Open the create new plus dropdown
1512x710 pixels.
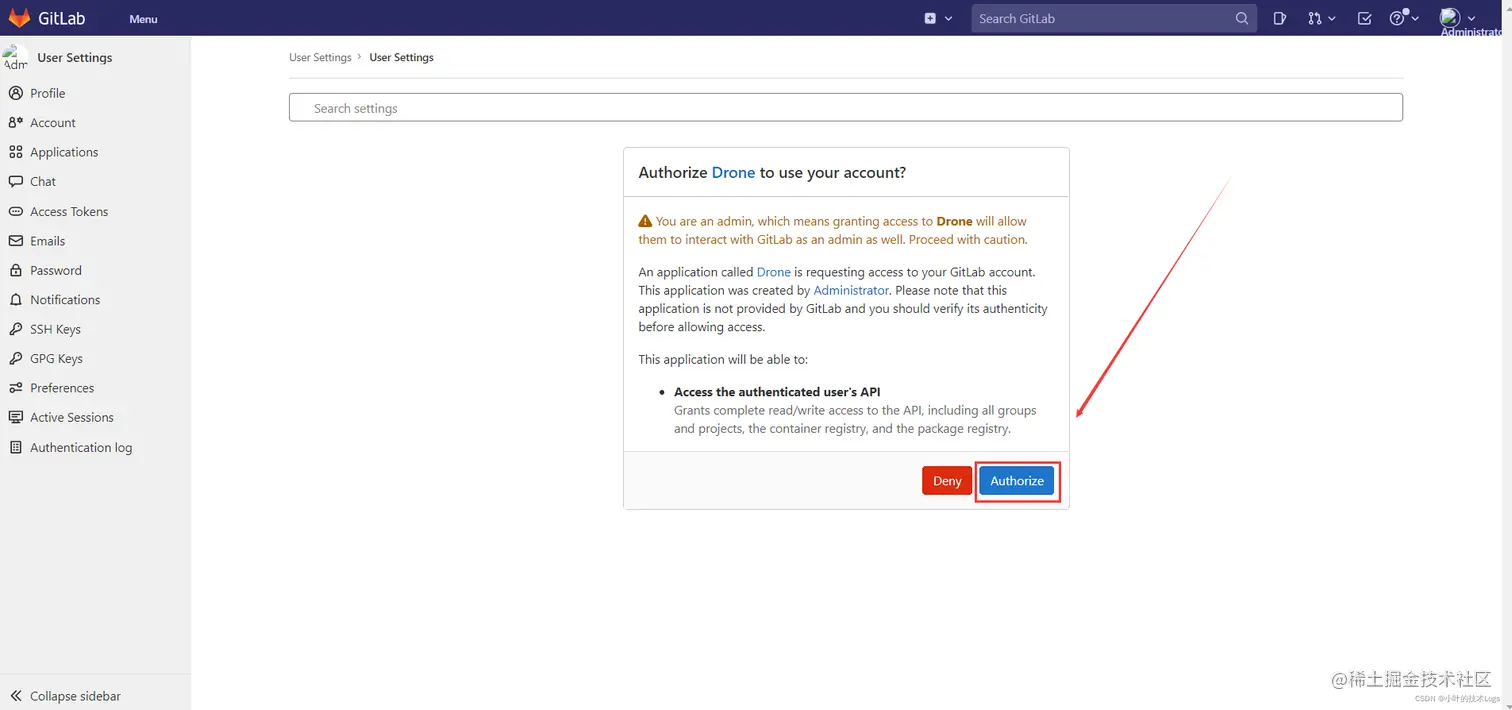[x=938, y=18]
